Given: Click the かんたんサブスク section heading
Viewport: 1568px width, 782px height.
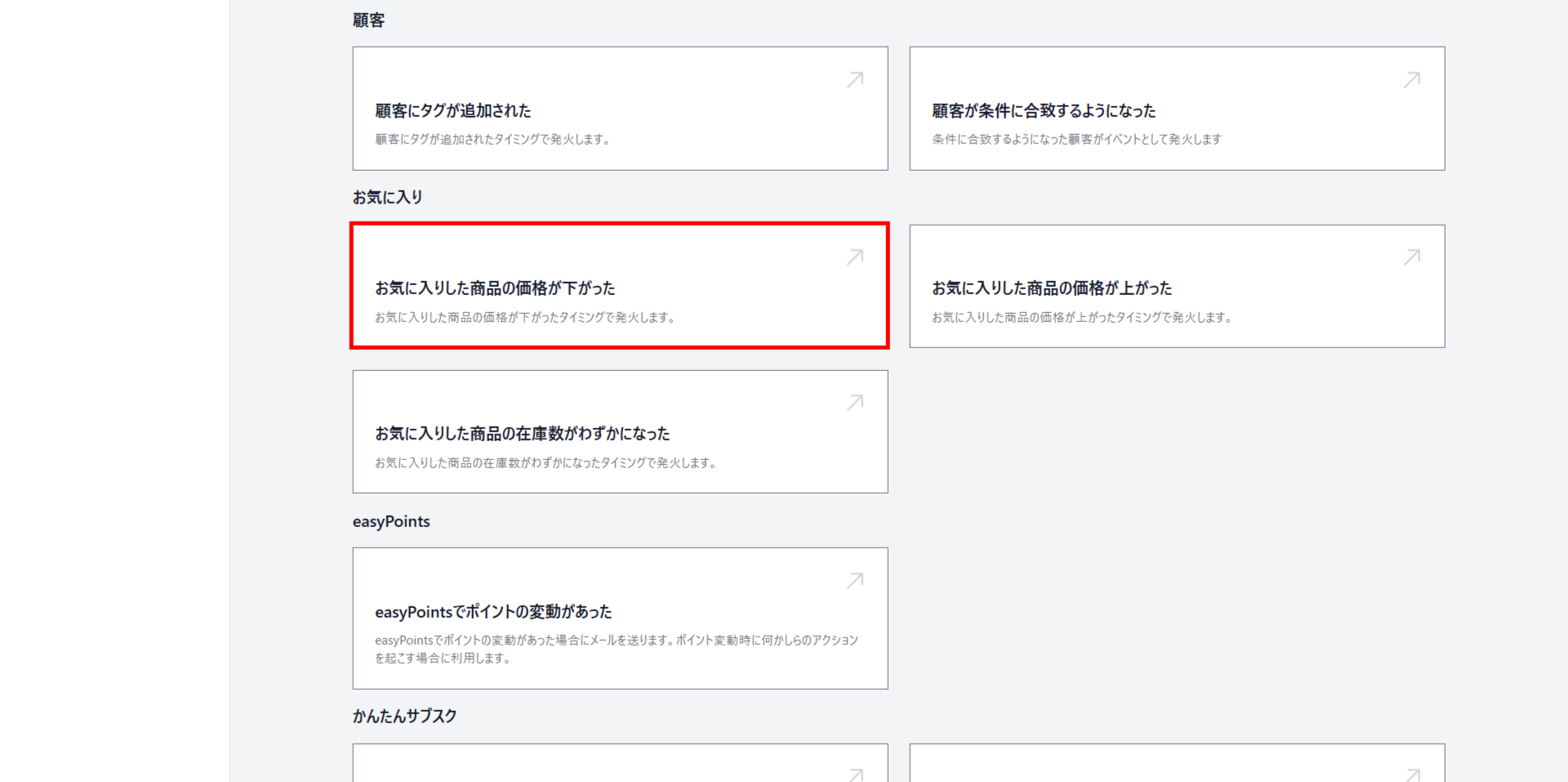Looking at the screenshot, I should coord(405,716).
